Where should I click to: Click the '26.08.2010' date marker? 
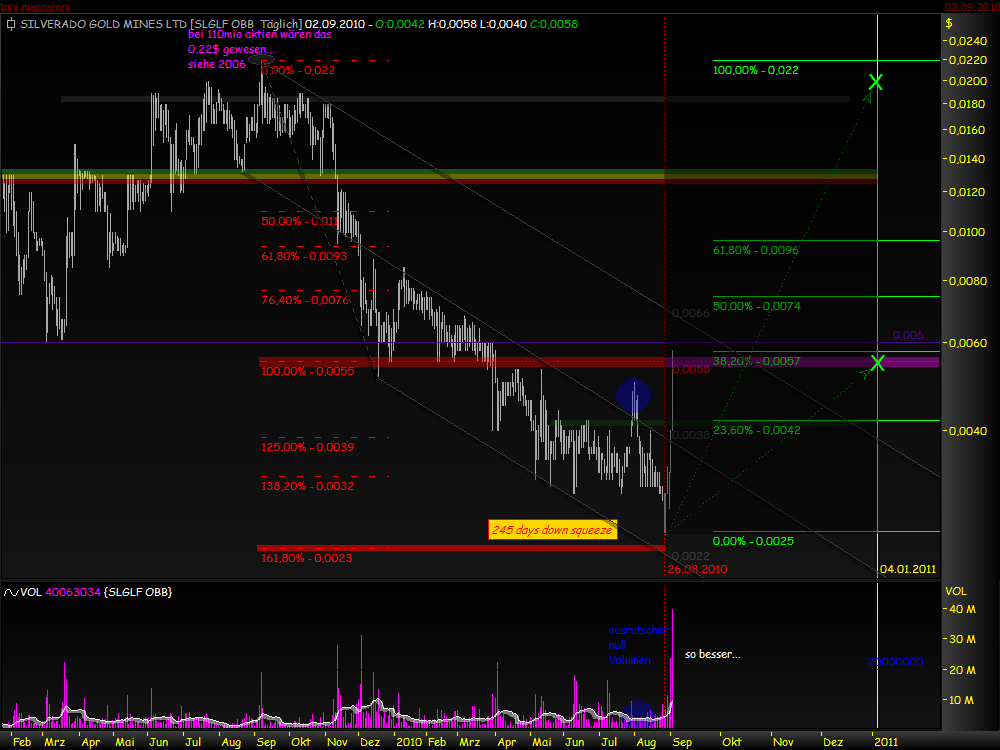[697, 568]
